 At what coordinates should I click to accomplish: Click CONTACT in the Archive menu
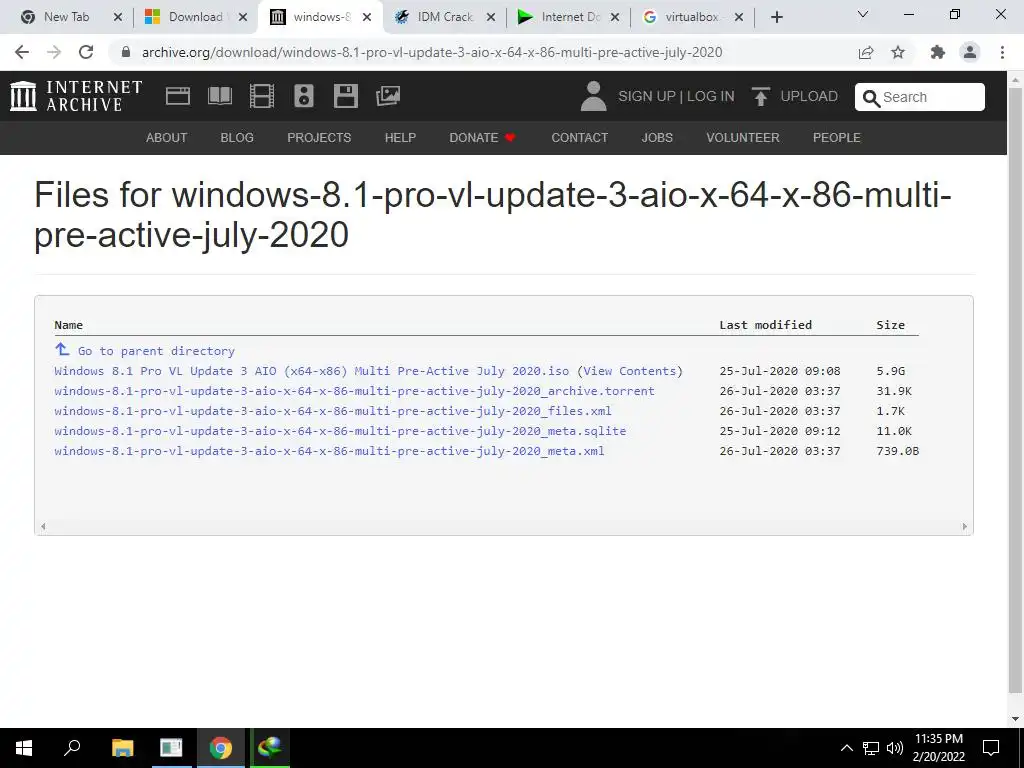point(579,138)
